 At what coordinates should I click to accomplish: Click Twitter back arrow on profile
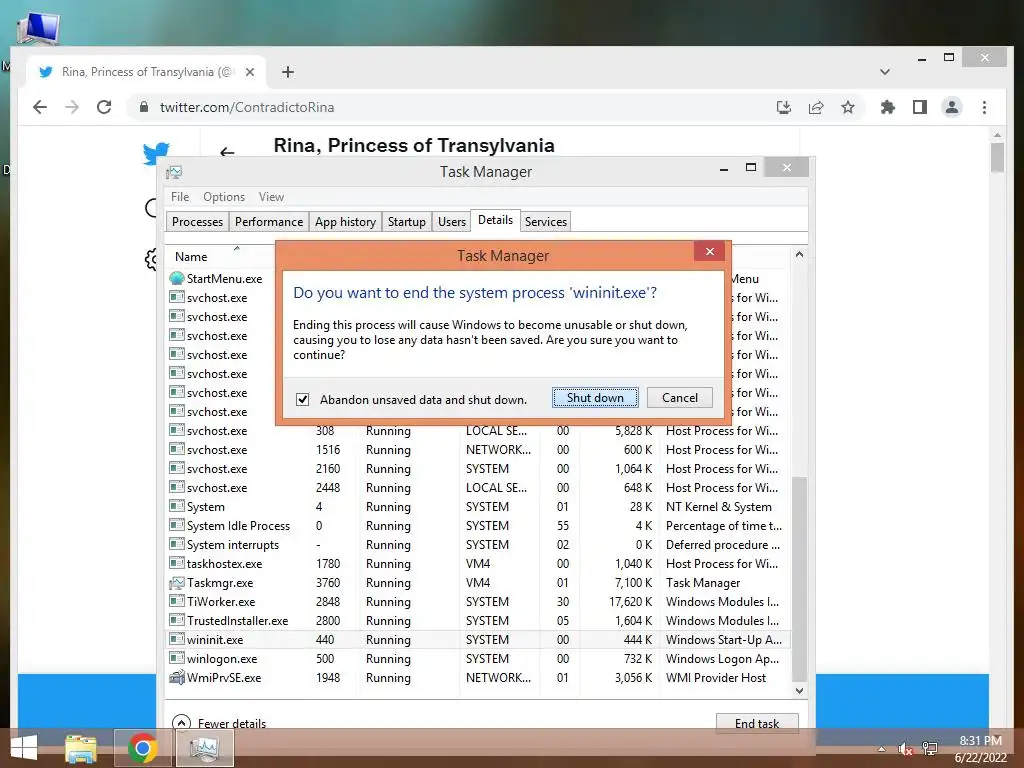point(227,152)
